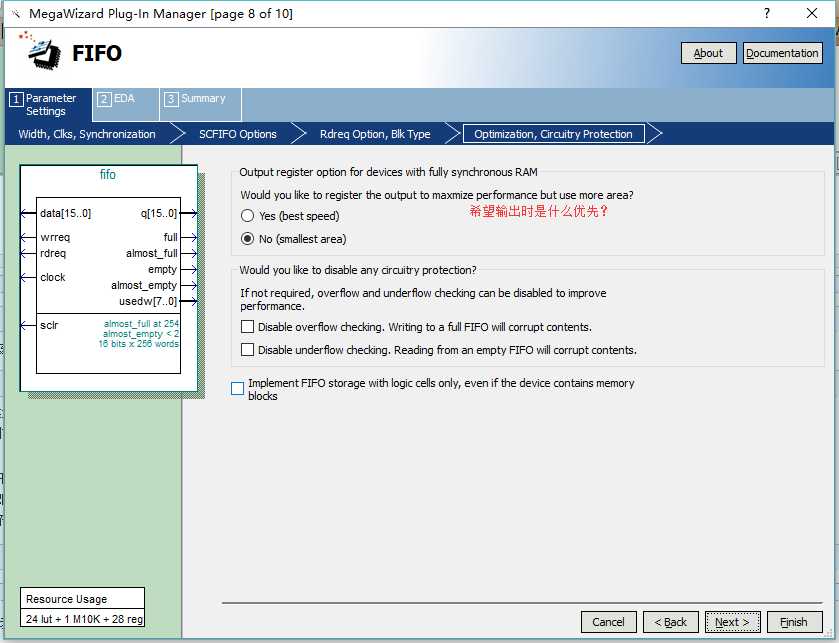Click the MegaWizard title bar wand icon
This screenshot has height=643, width=839.
click(16, 14)
